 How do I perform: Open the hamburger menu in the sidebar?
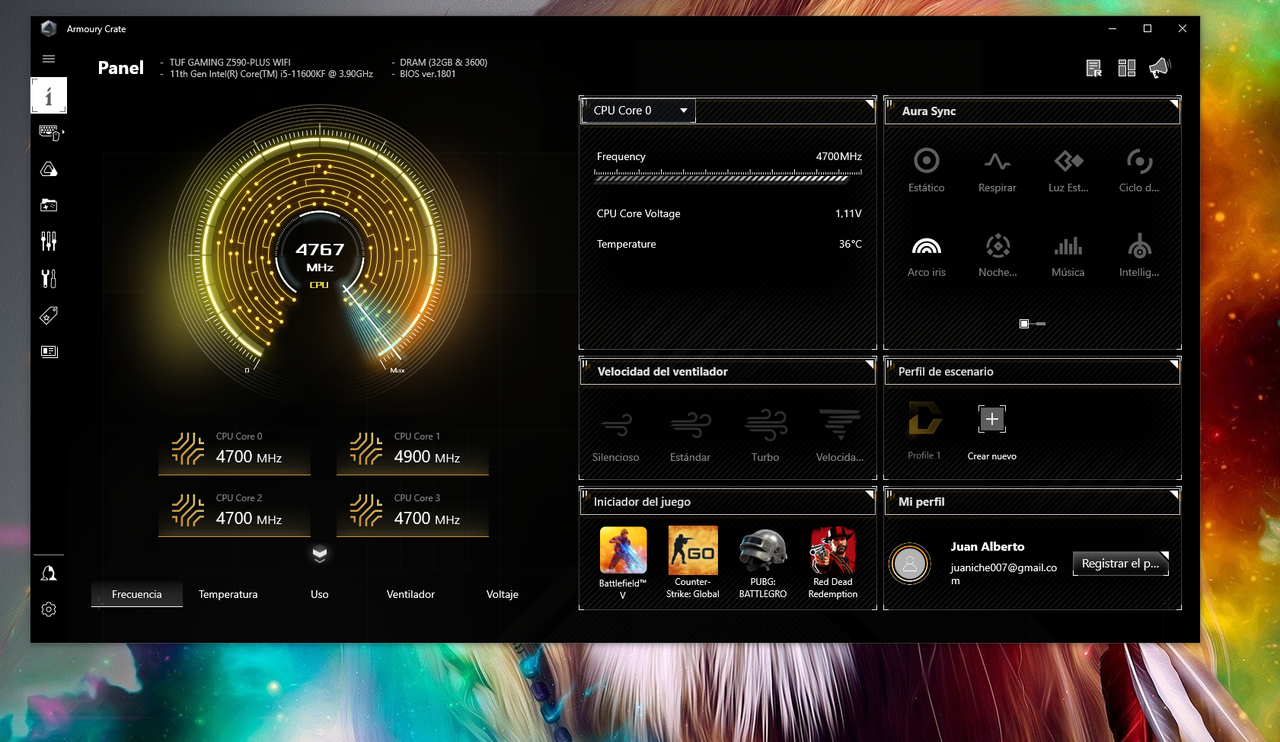pos(48,59)
